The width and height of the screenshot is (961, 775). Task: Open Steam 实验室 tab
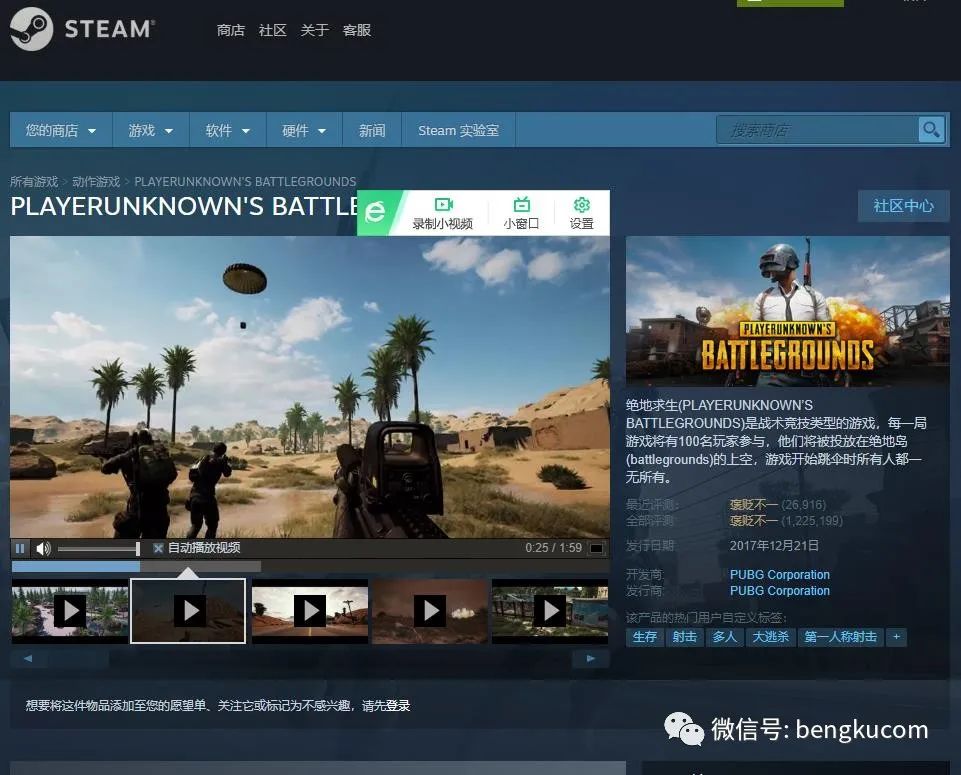coord(458,130)
